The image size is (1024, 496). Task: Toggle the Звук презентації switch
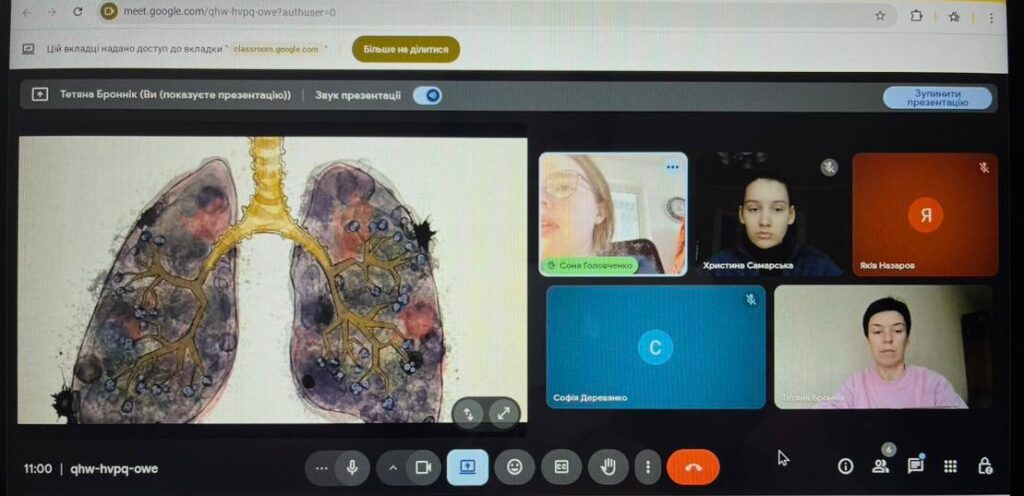point(428,95)
